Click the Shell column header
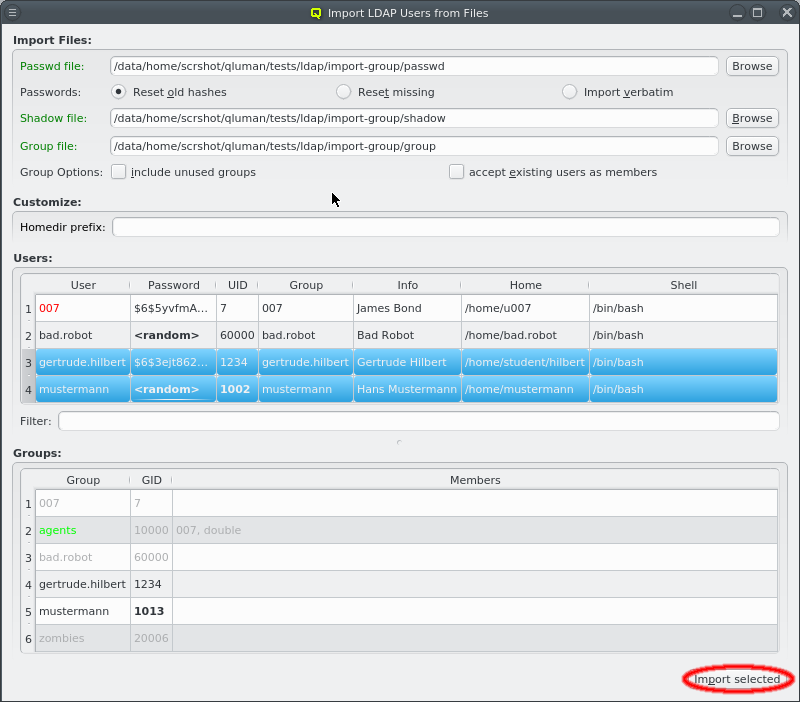This screenshot has width=800, height=702. (683, 285)
